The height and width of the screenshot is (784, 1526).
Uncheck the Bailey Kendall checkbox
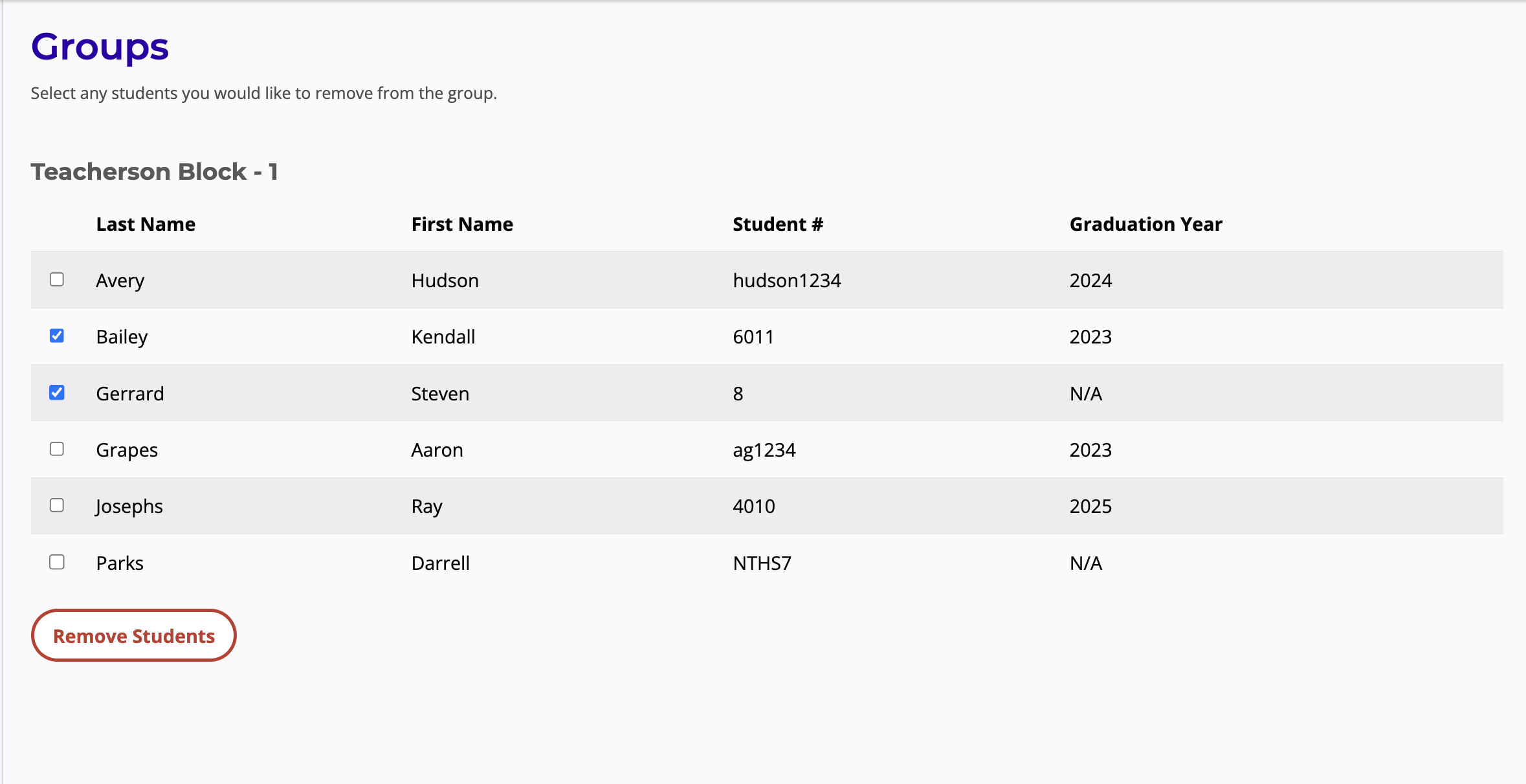click(x=57, y=336)
